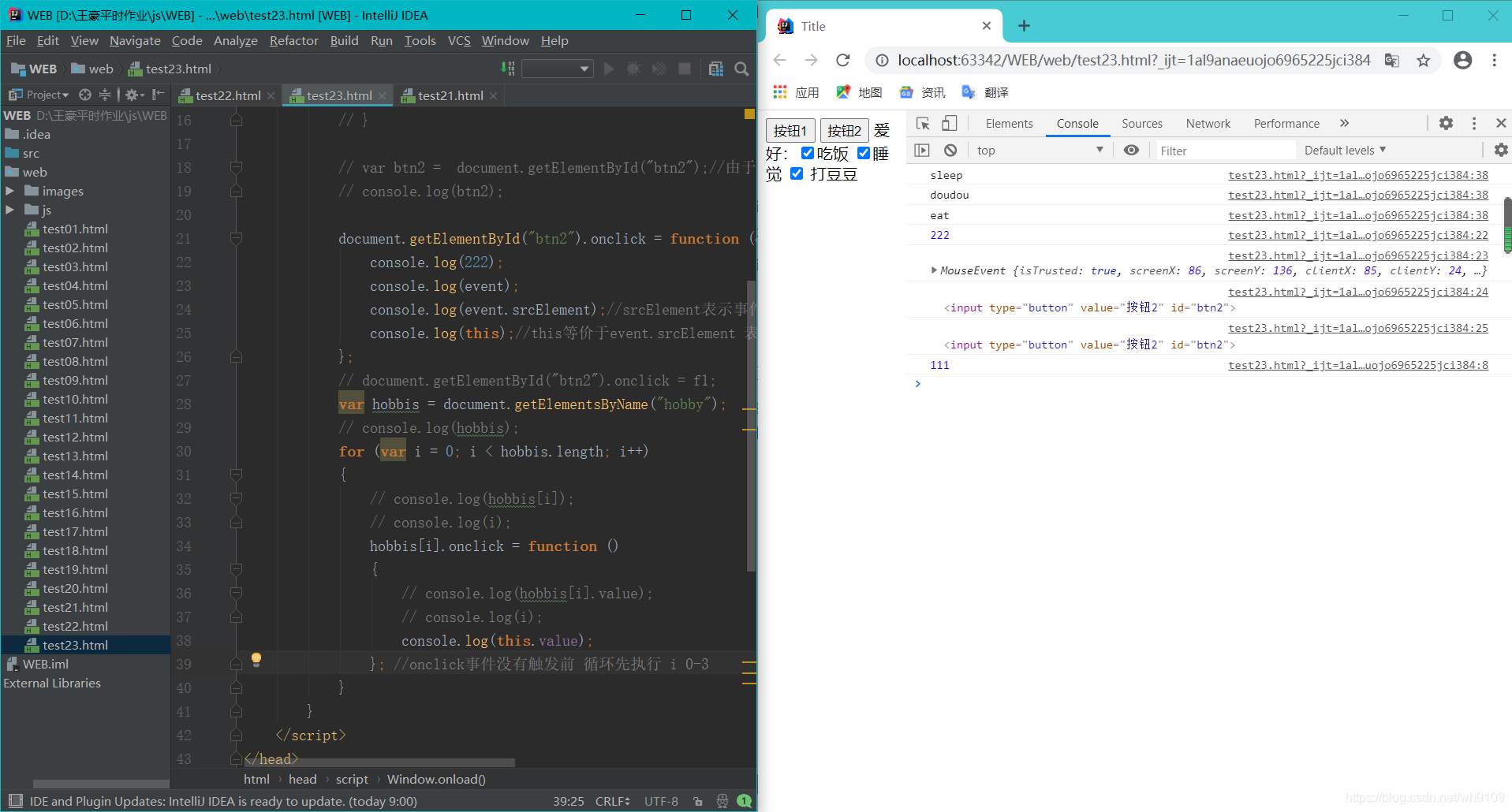
Task: Click the Stop square icon in IntelliJ toolbar
Action: coord(685,69)
